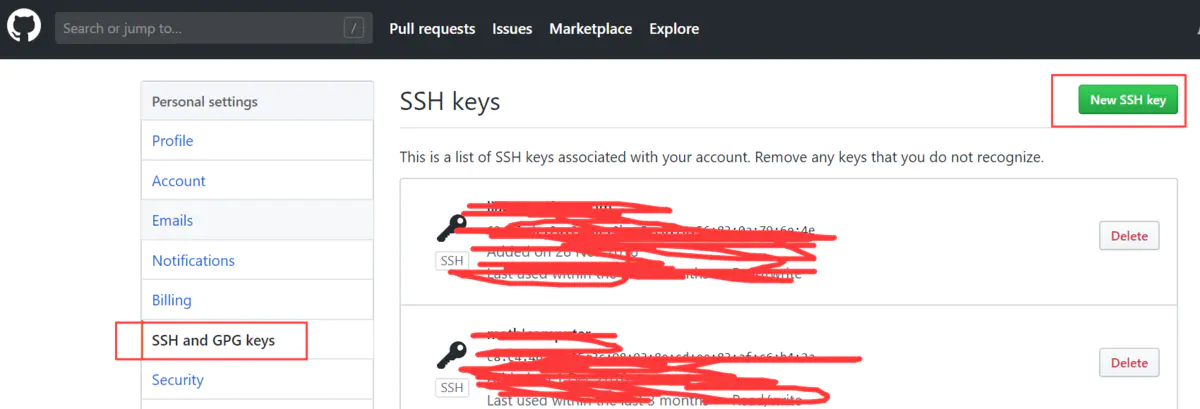Open Security settings in sidebar

pos(257,380)
